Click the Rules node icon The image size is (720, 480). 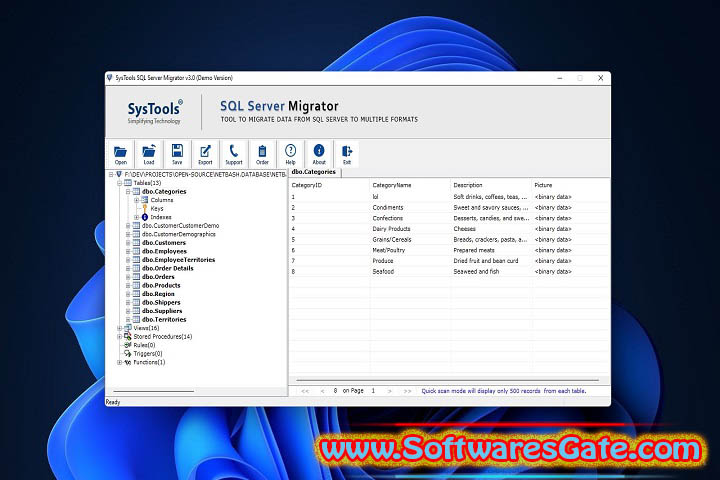128,345
